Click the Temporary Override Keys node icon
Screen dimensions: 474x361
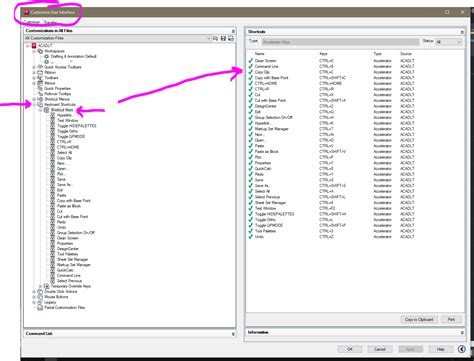click(46, 286)
